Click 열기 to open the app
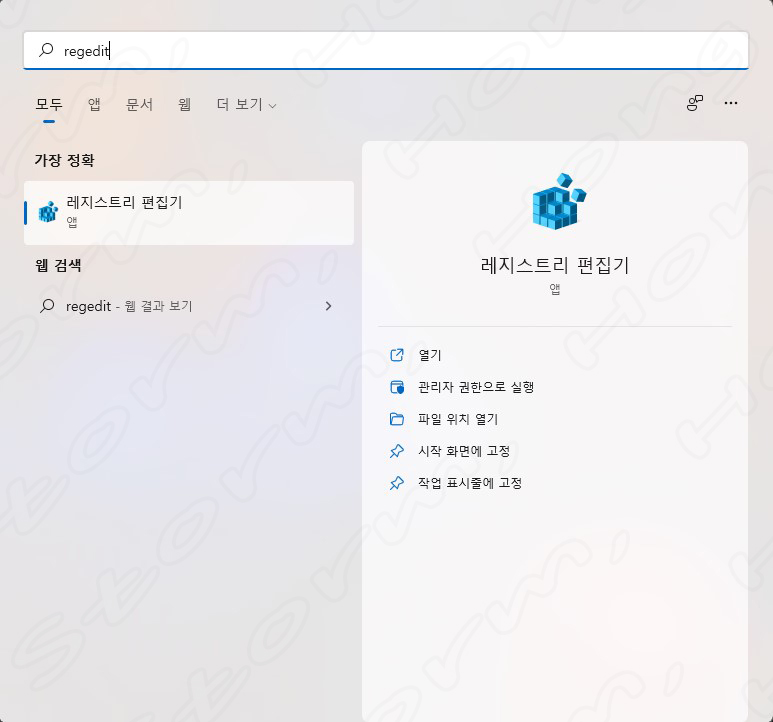This screenshot has height=722, width=773. click(429, 355)
